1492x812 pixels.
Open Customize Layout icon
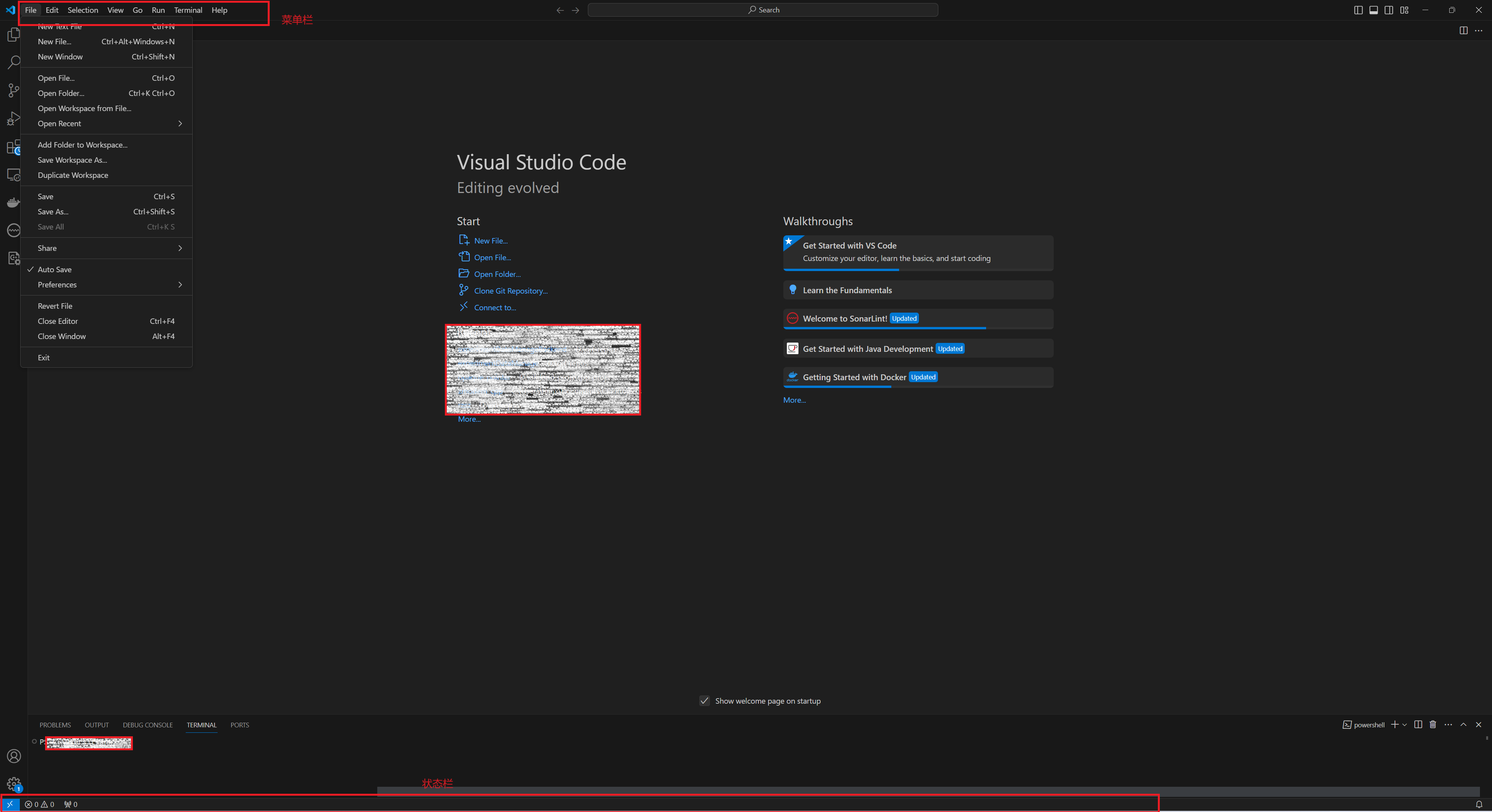tap(1405, 10)
